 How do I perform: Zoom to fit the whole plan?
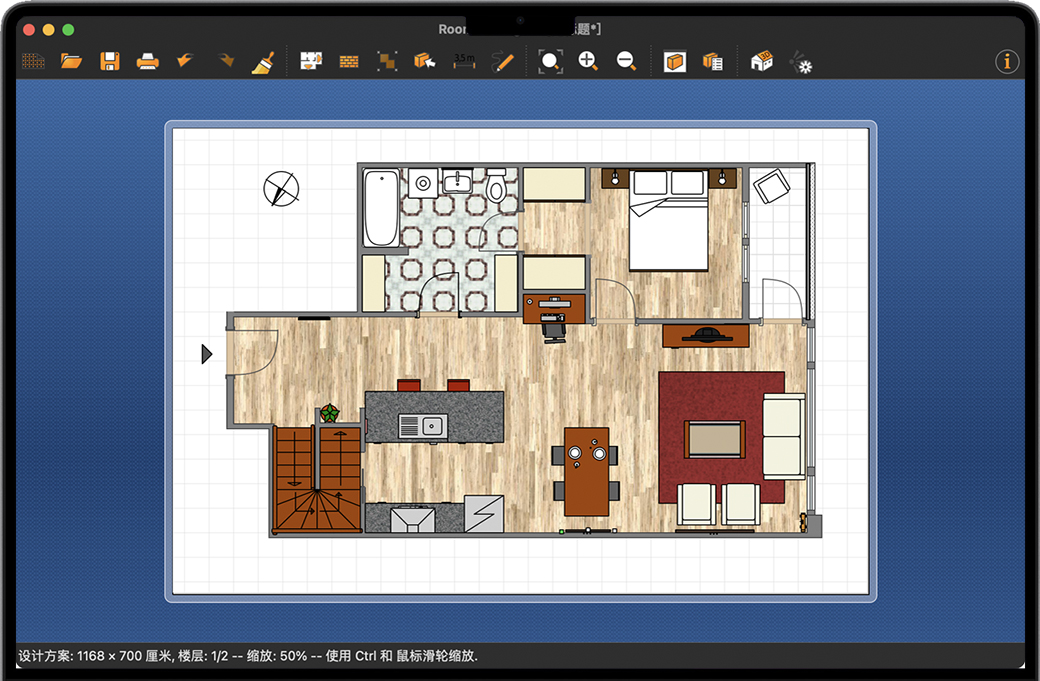tap(550, 61)
